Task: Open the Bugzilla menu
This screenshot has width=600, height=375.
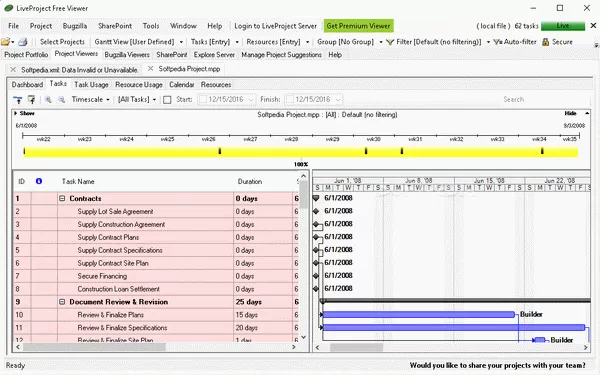Action: (75, 26)
